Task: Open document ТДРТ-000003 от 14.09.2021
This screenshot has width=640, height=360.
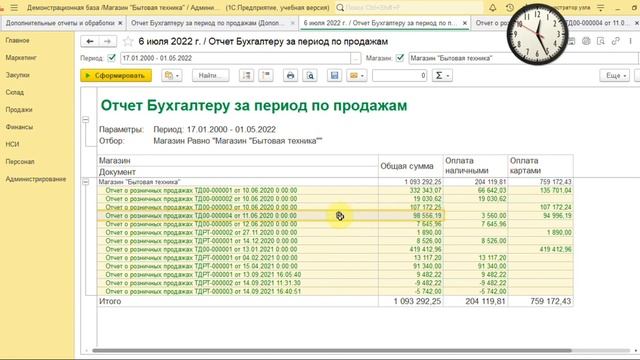Action: (203, 291)
